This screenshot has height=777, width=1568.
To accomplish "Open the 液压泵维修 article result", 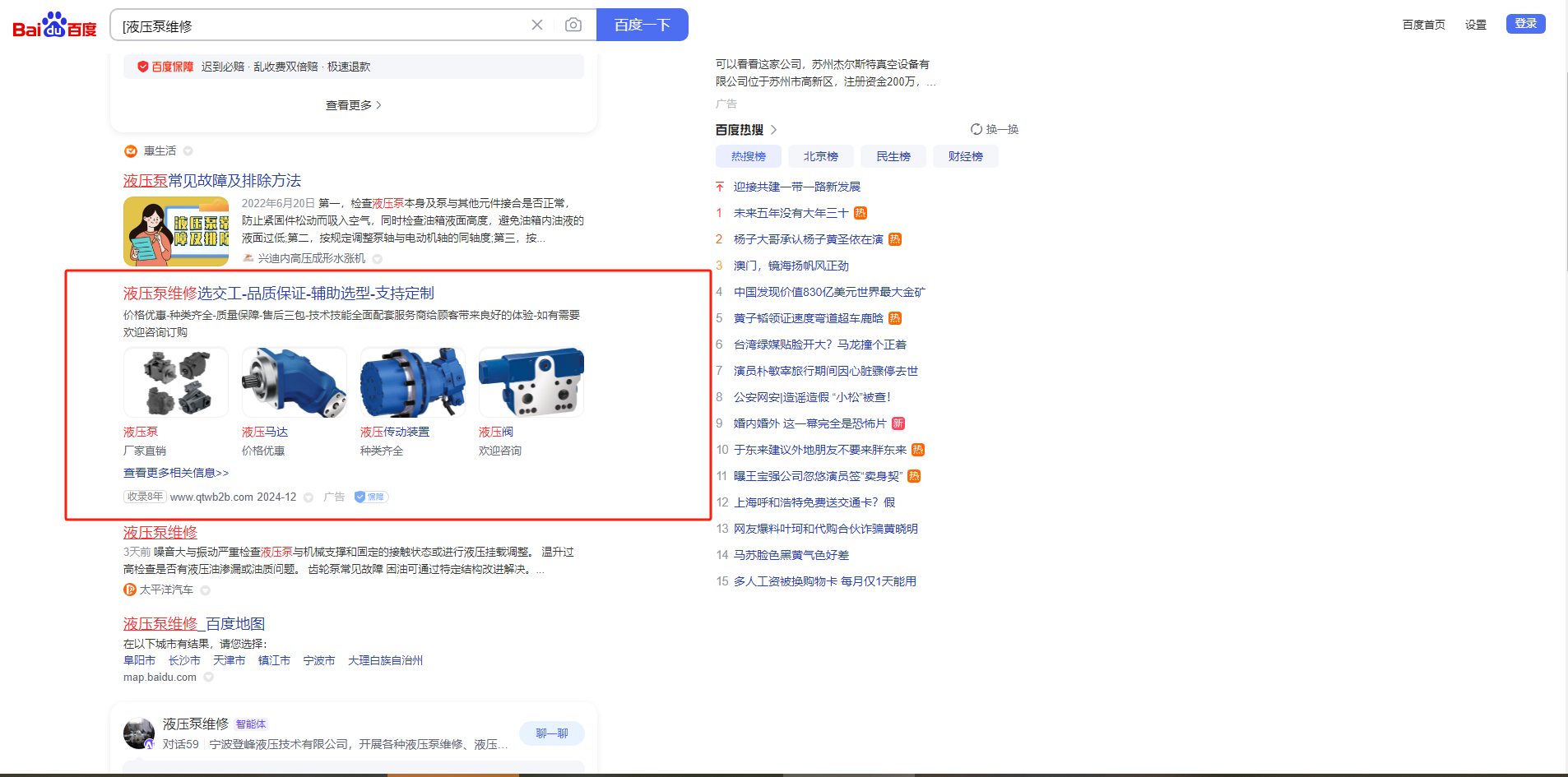I will 160,533.
